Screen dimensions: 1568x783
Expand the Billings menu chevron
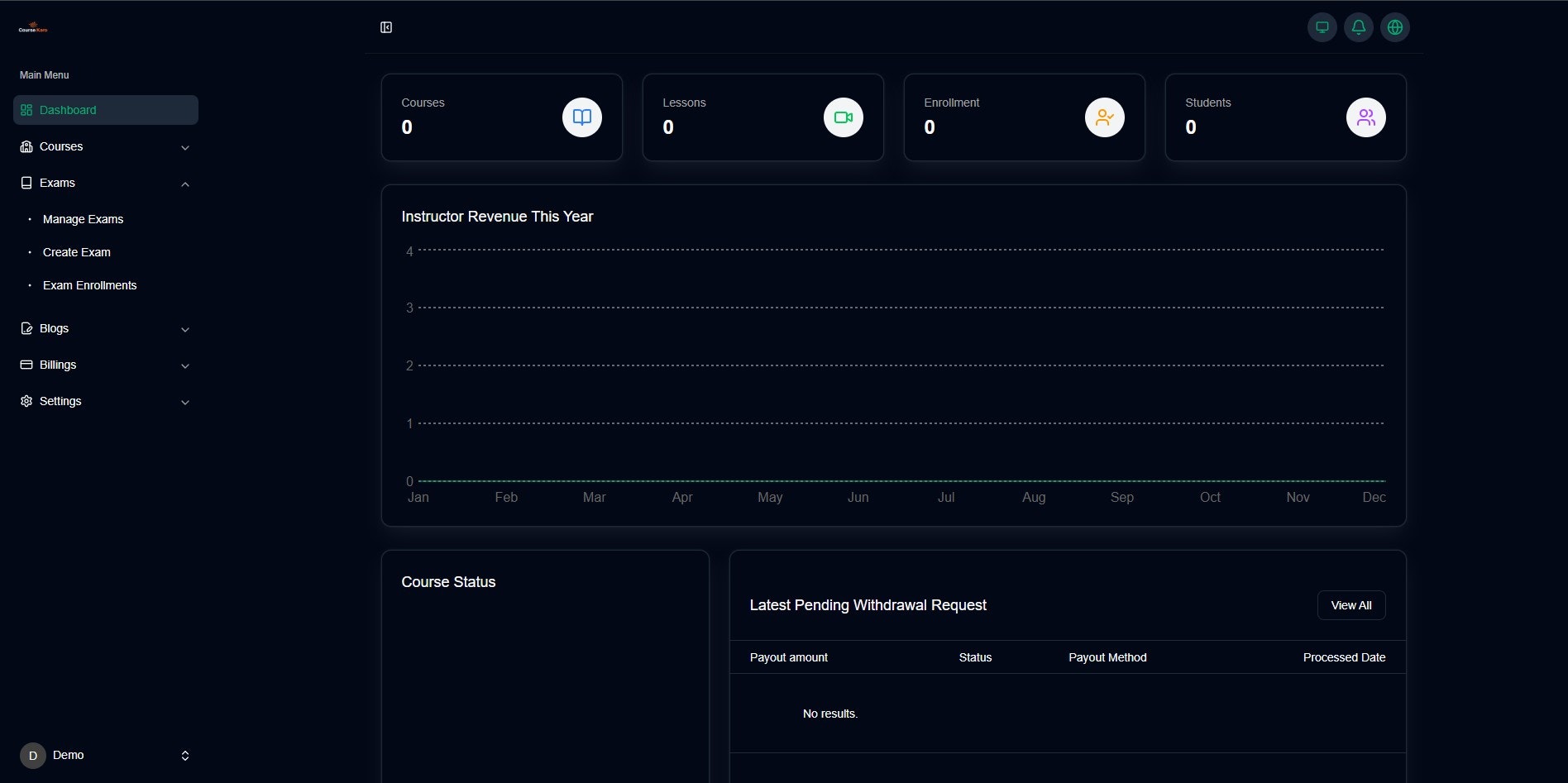point(185,365)
